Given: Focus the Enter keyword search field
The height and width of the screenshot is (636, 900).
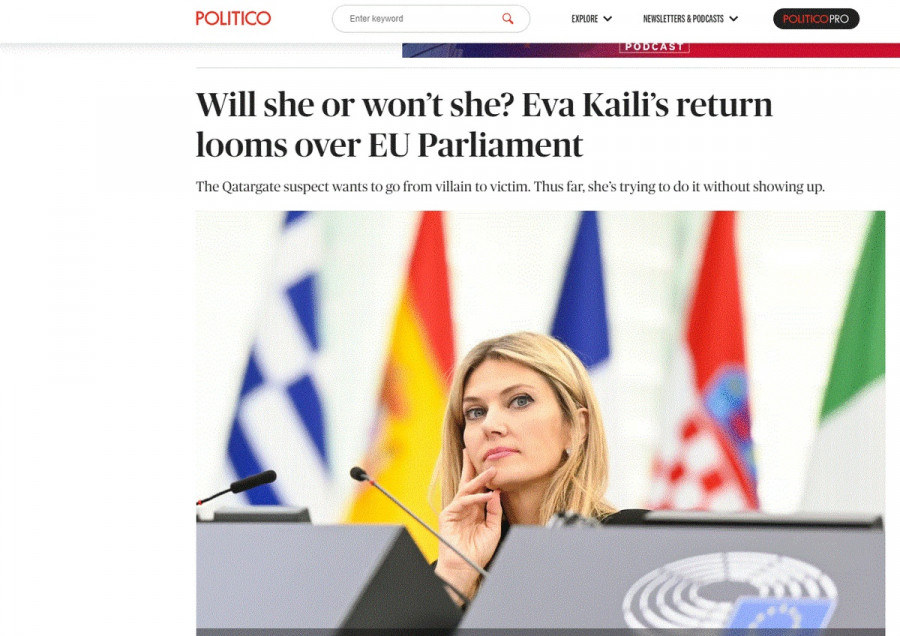Looking at the screenshot, I should pos(430,18).
